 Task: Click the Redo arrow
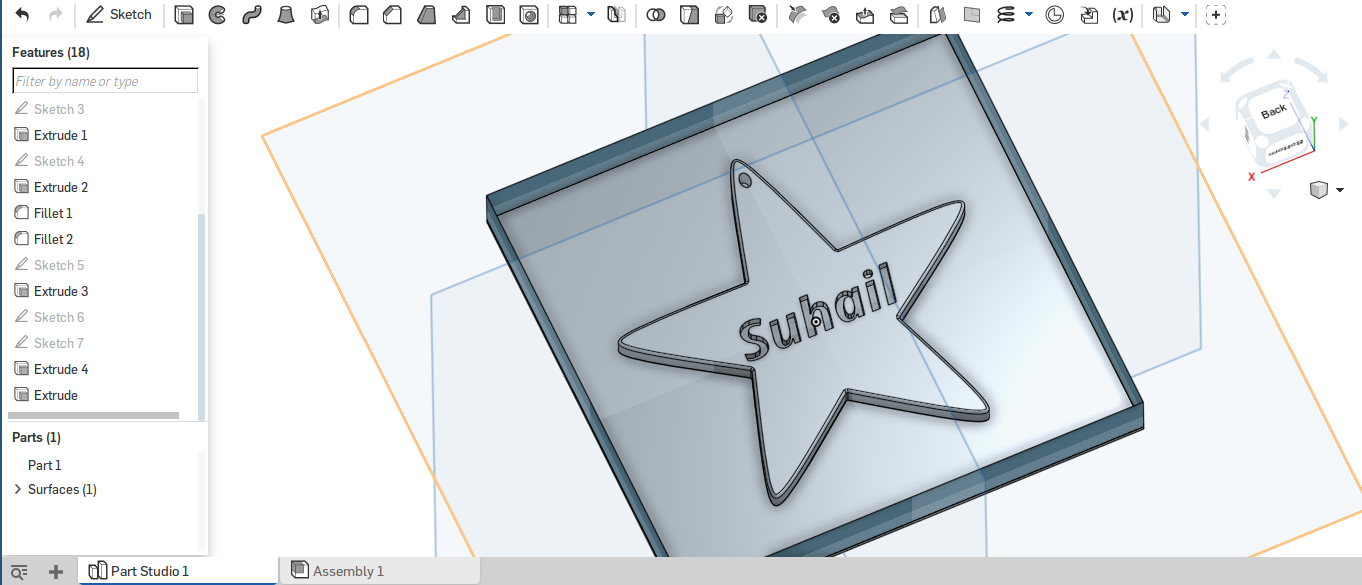point(55,15)
